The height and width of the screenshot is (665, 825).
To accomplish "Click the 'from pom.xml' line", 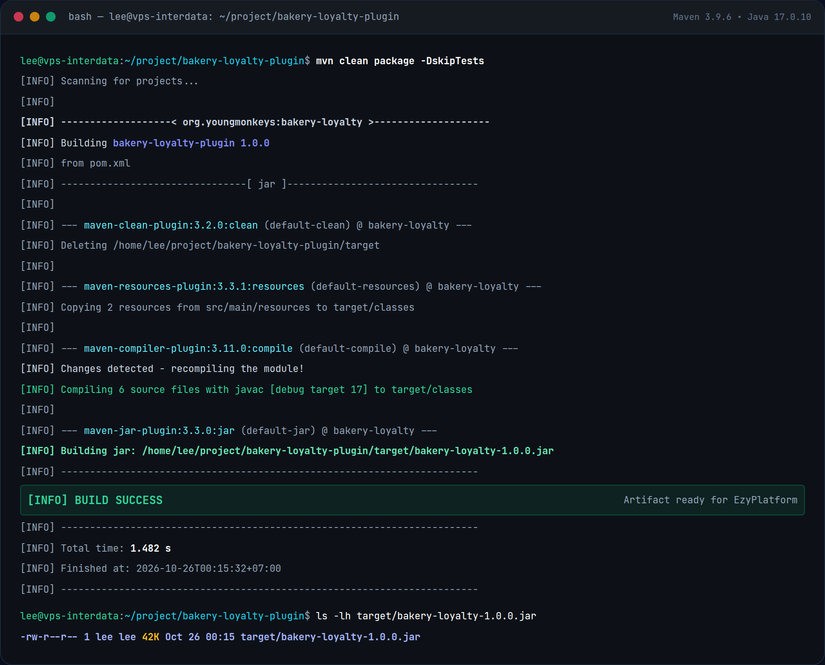I will point(75,164).
